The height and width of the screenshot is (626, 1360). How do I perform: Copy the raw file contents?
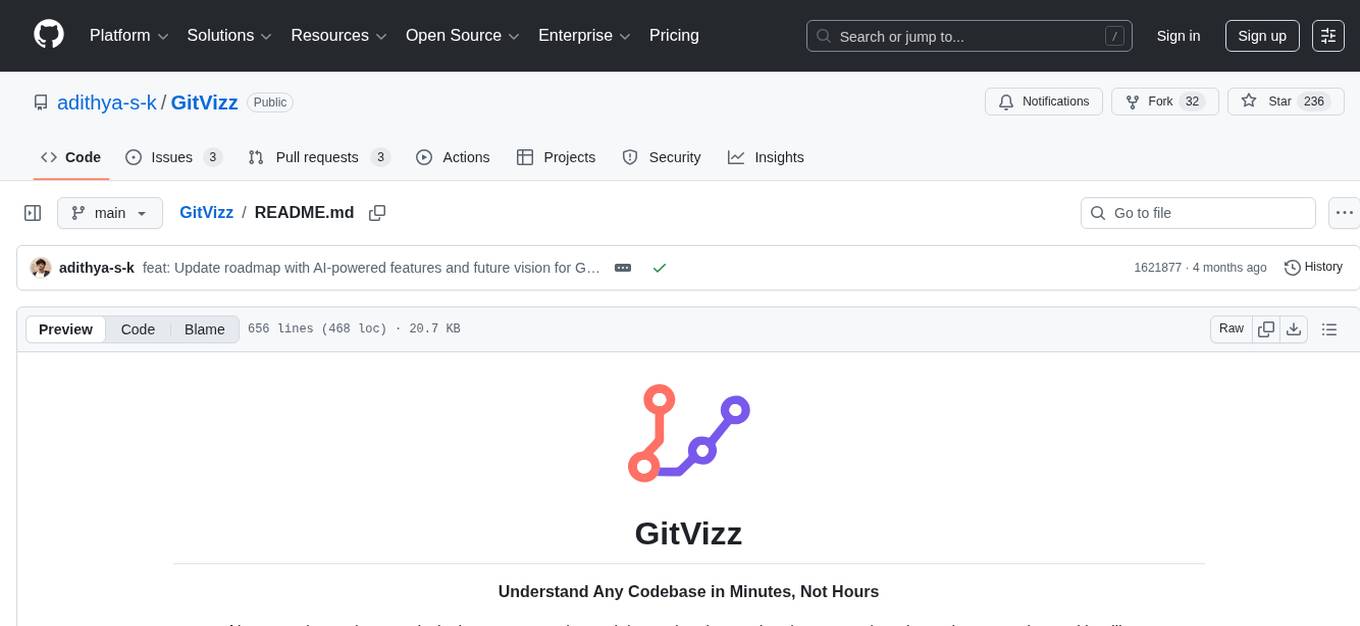point(1266,328)
